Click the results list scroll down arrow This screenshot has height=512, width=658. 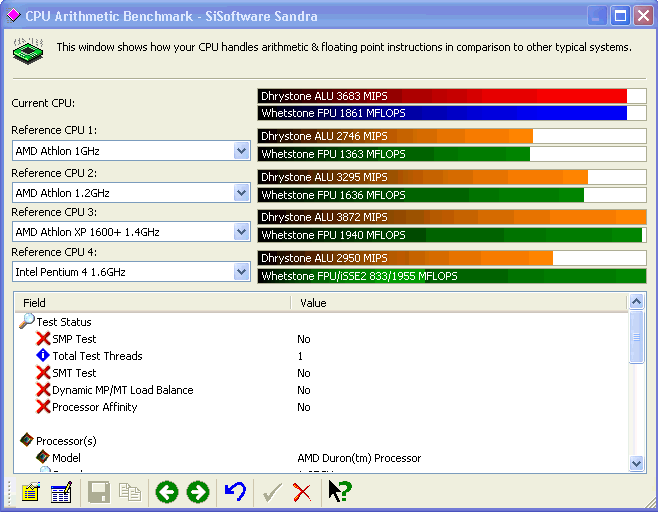[x=637, y=463]
